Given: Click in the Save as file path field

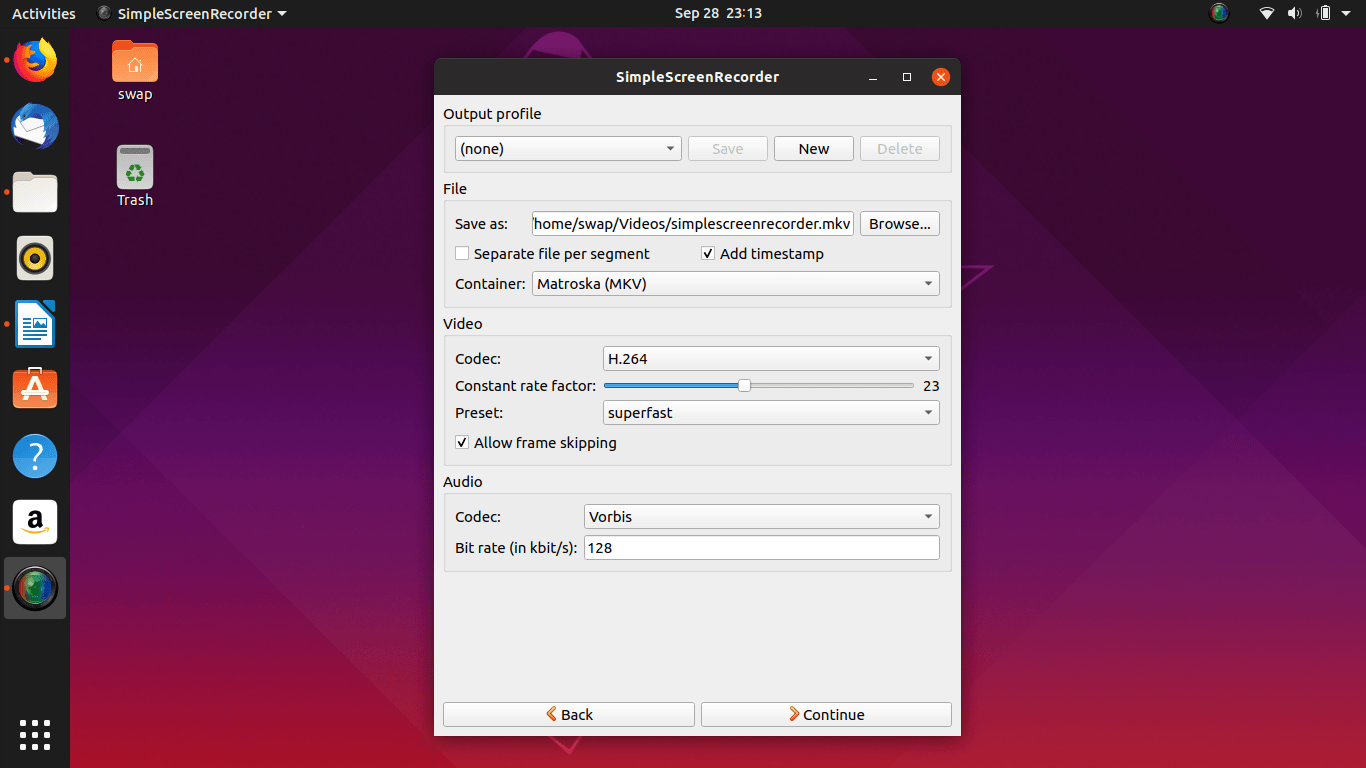Looking at the screenshot, I should click(x=693, y=224).
